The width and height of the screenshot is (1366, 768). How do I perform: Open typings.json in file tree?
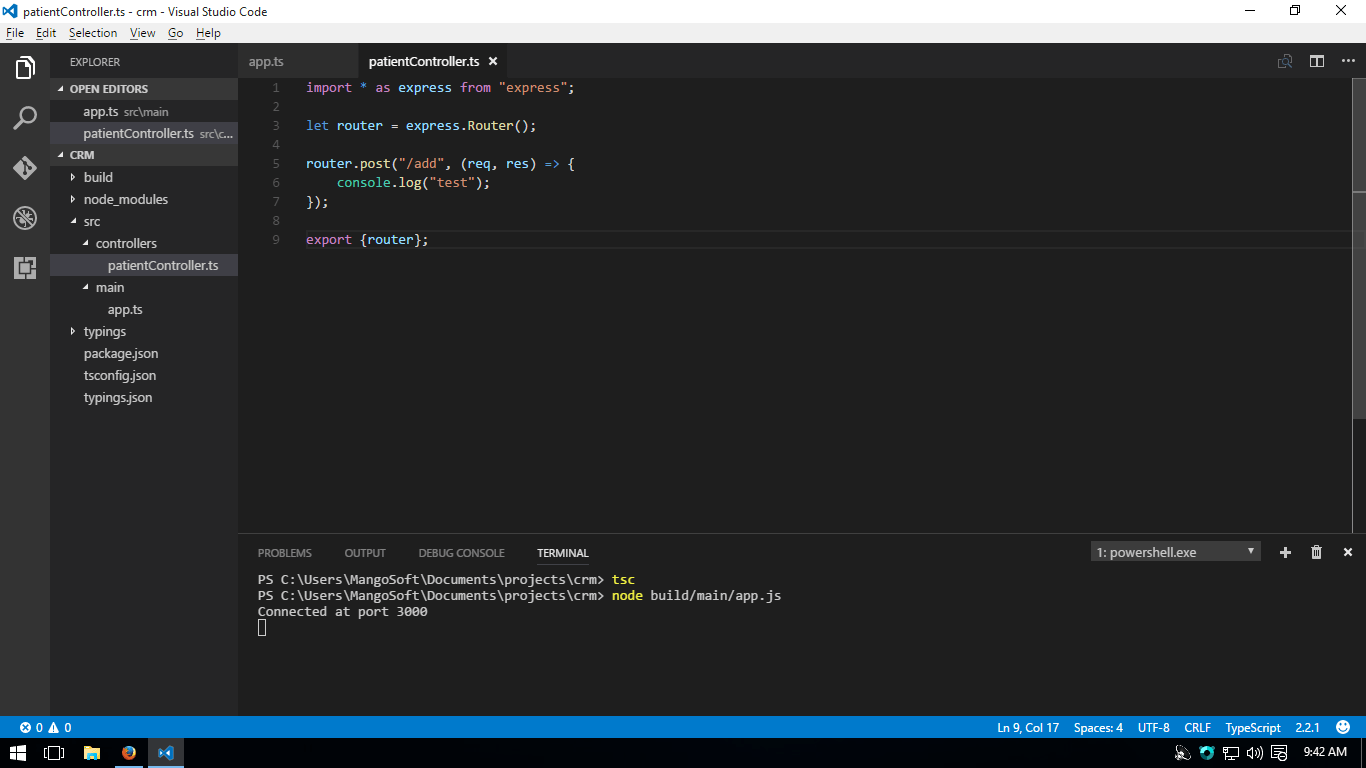(x=144, y=397)
